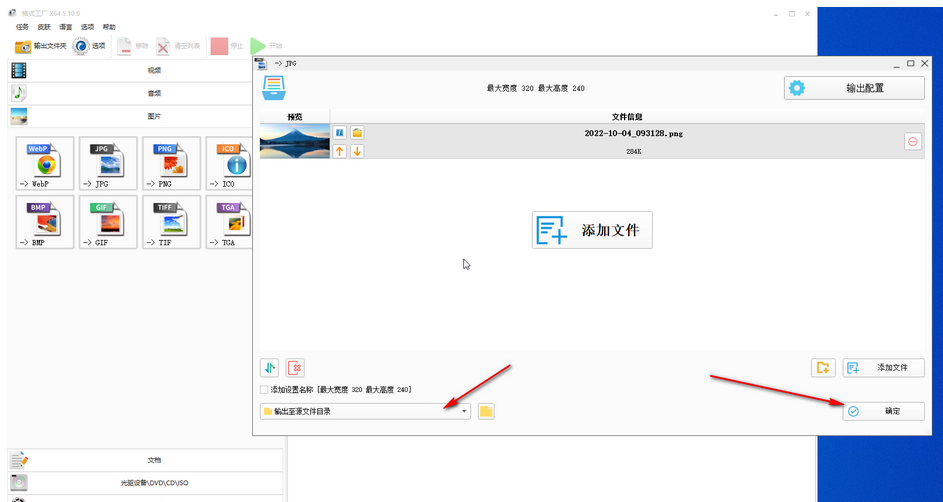
Task: Click 284K file size text
Action: click(633, 152)
